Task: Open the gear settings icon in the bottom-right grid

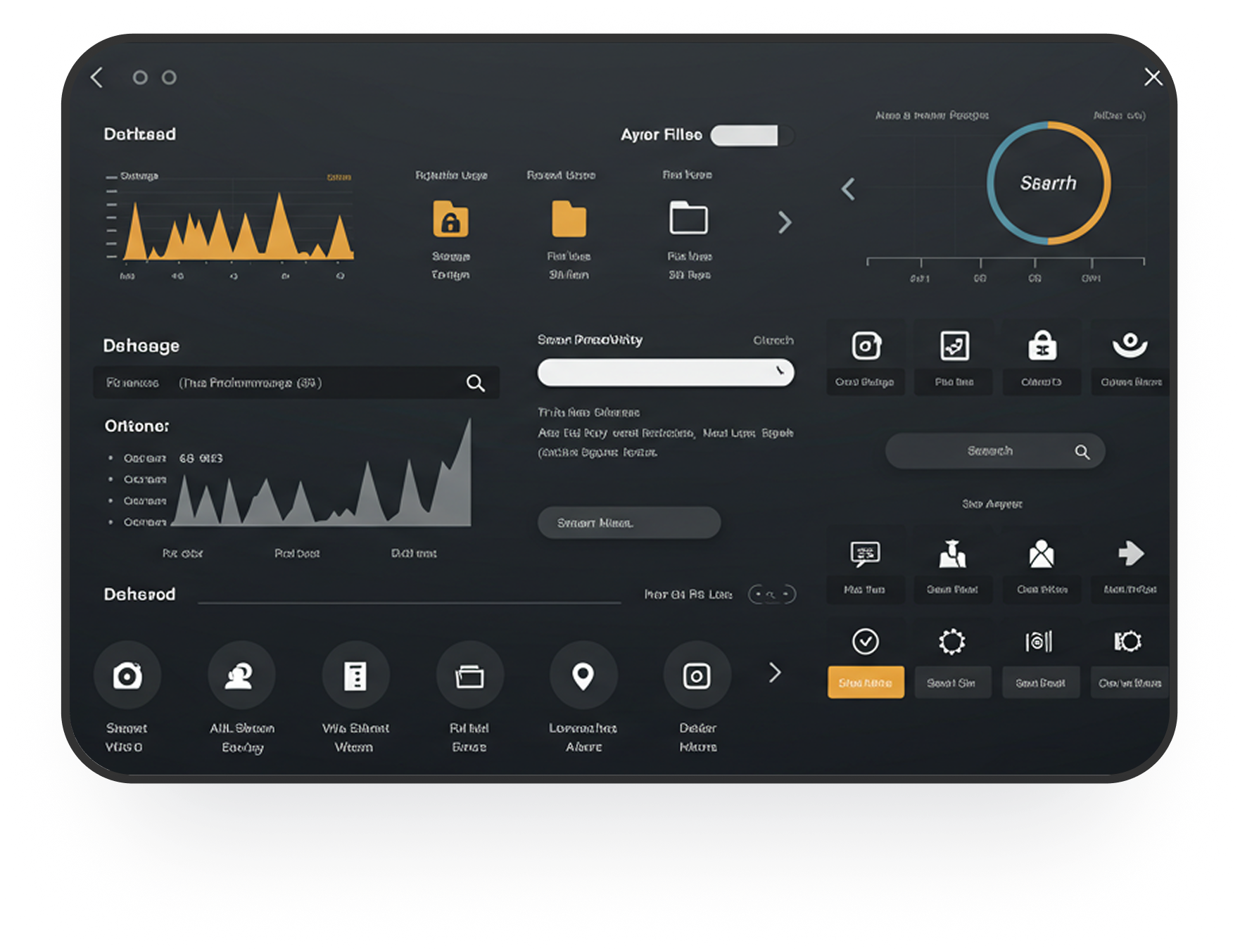Action: (952, 641)
